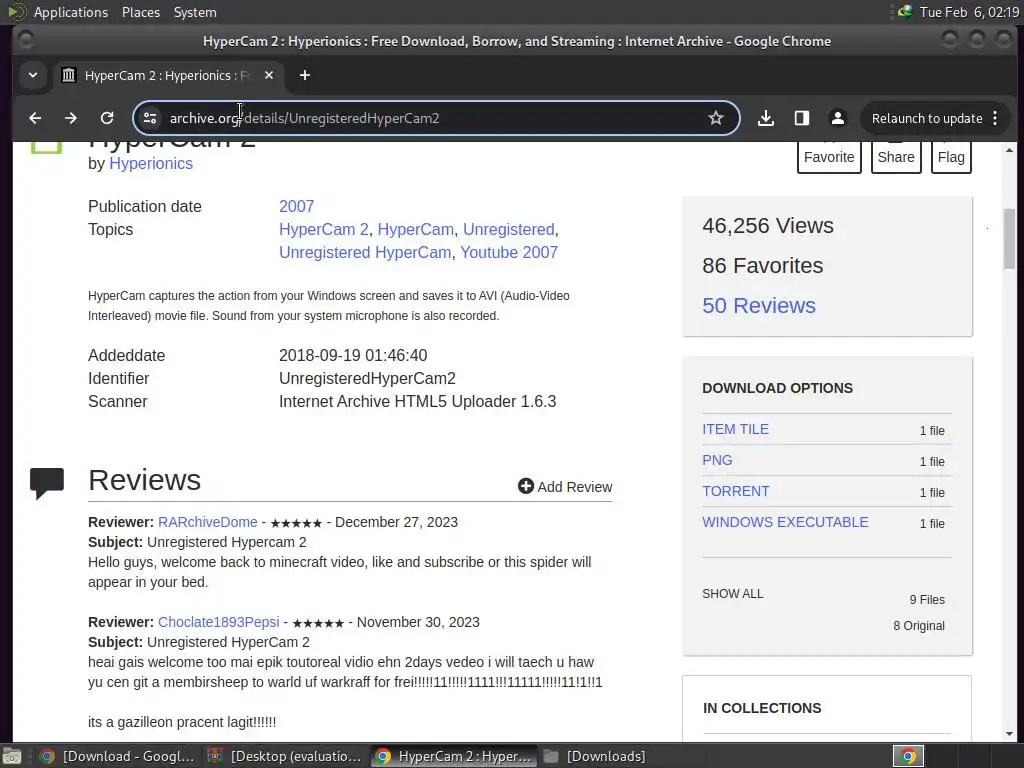The width and height of the screenshot is (1024, 768).
Task: Click the browser forward arrow
Action: point(71,118)
